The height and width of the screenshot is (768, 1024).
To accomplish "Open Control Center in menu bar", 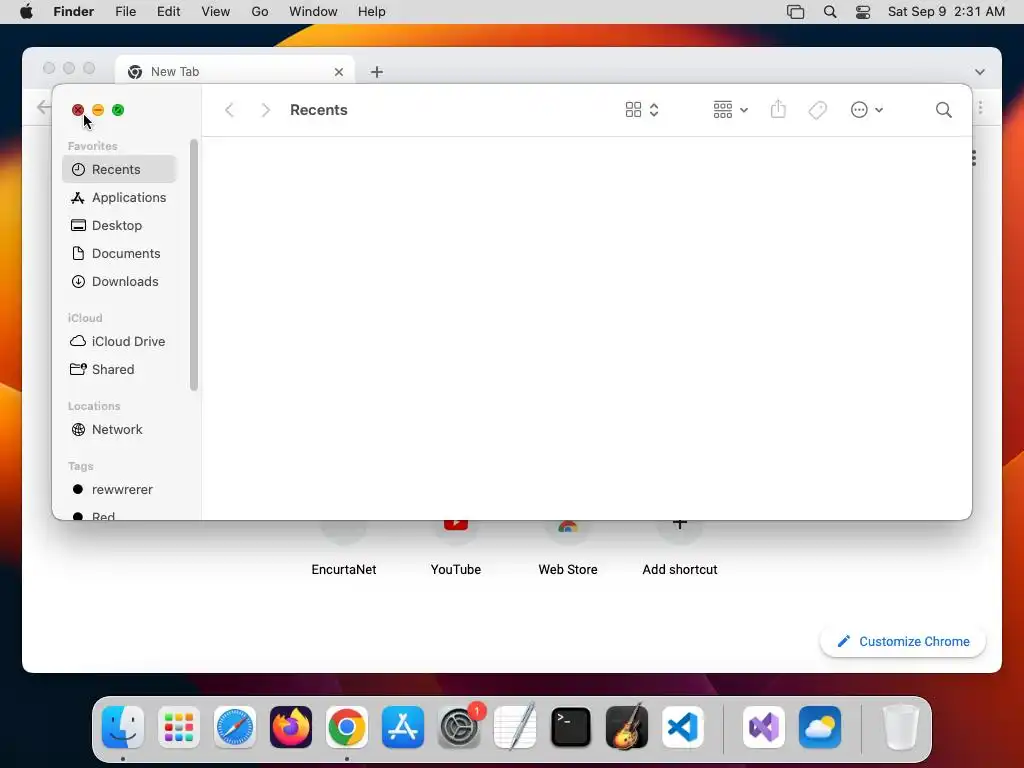I will (x=863, y=12).
